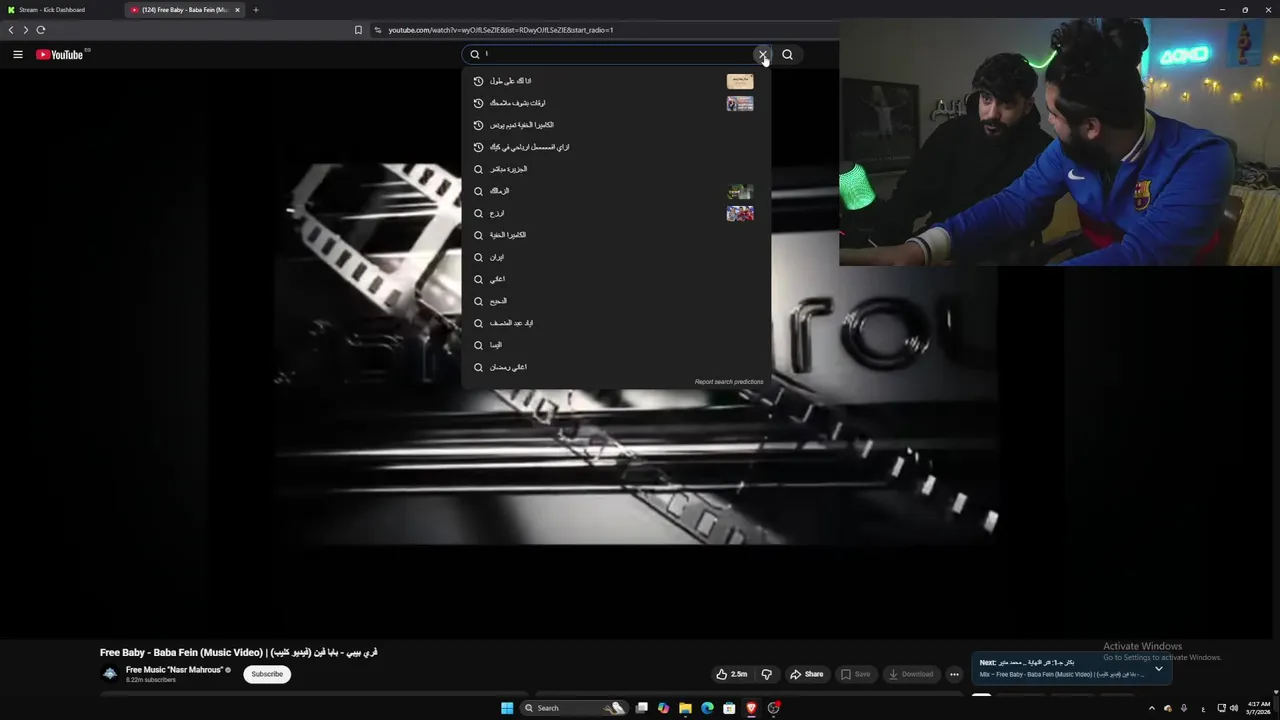
Task: Save video to playlist
Action: pyautogui.click(x=855, y=674)
